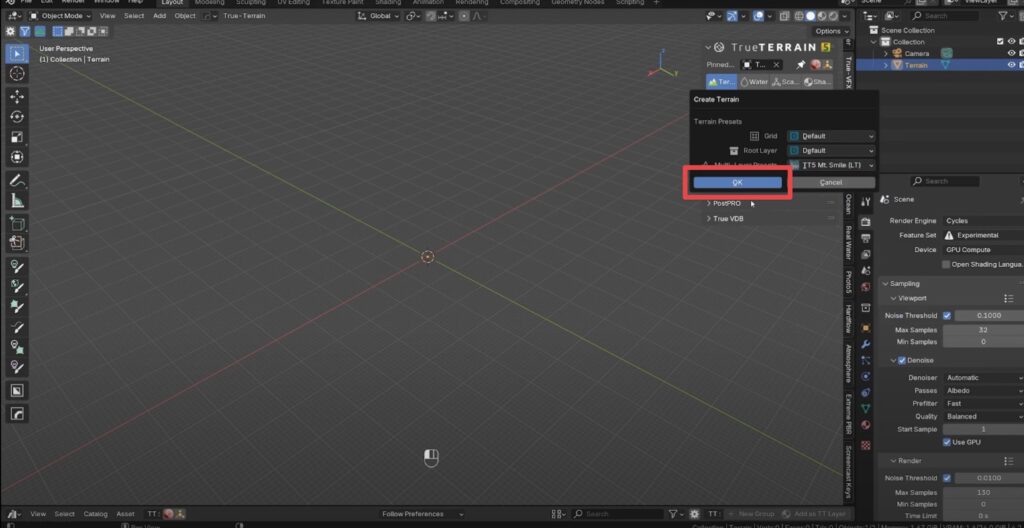
Task: Select the Select Box tool
Action: (17, 54)
